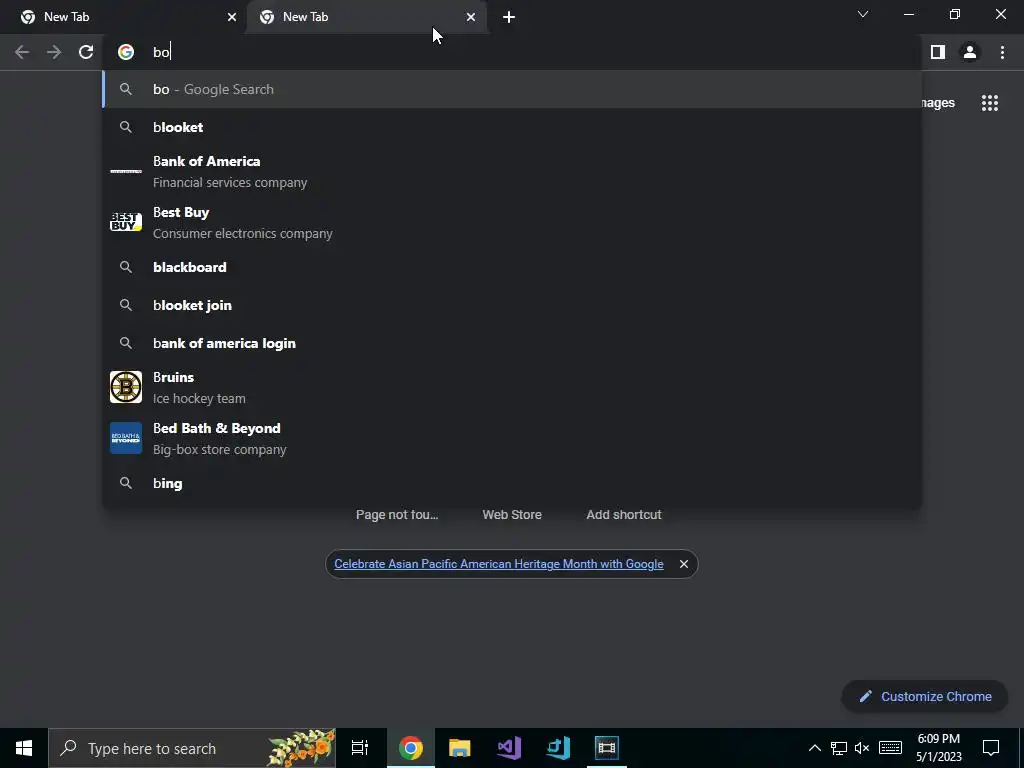The width and height of the screenshot is (1024, 768).
Task: Click the touch keyboard tray icon
Action: [890, 748]
